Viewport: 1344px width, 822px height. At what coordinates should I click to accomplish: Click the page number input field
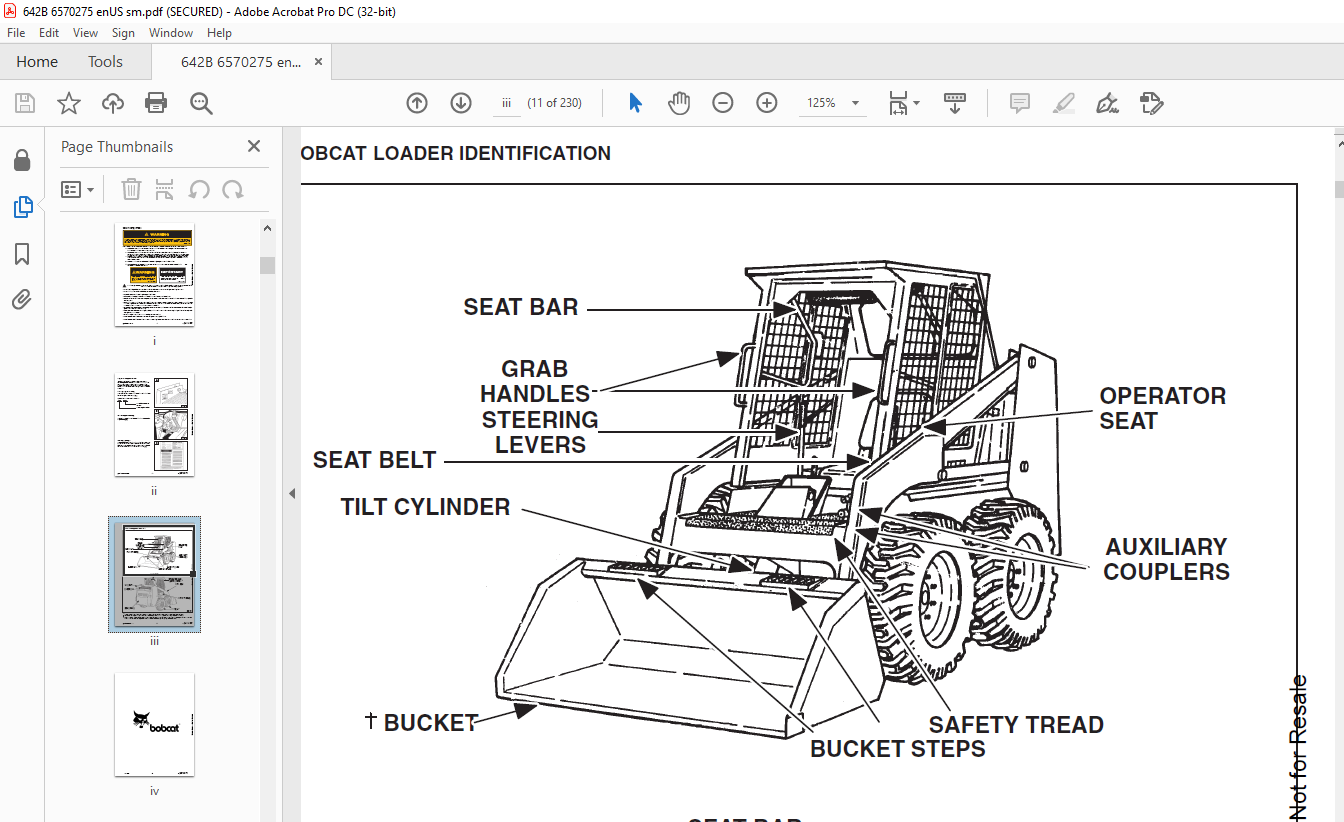(507, 103)
